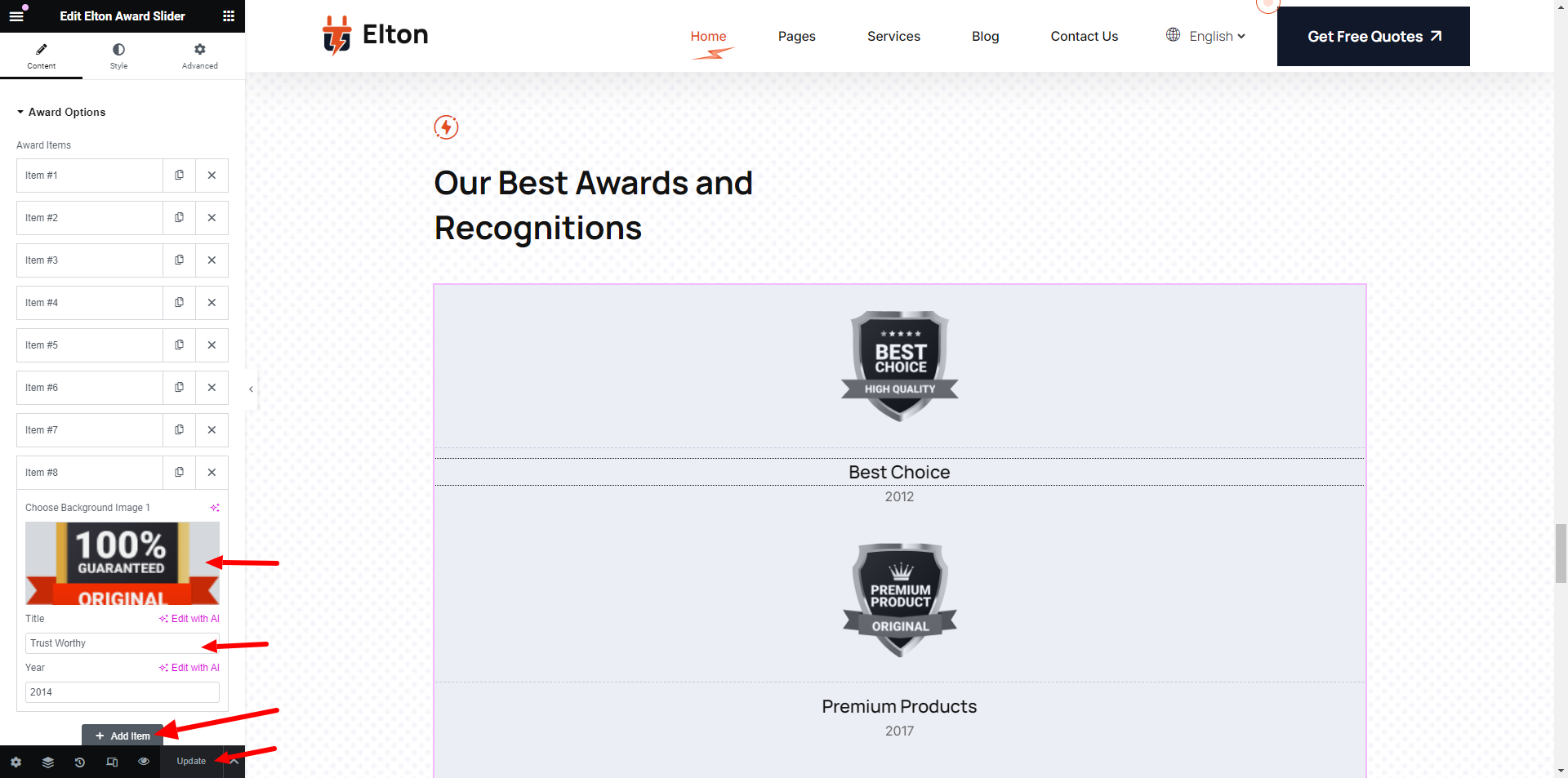Switch responsive mode icon
Viewport: 1568px width, 778px height.
point(112,762)
